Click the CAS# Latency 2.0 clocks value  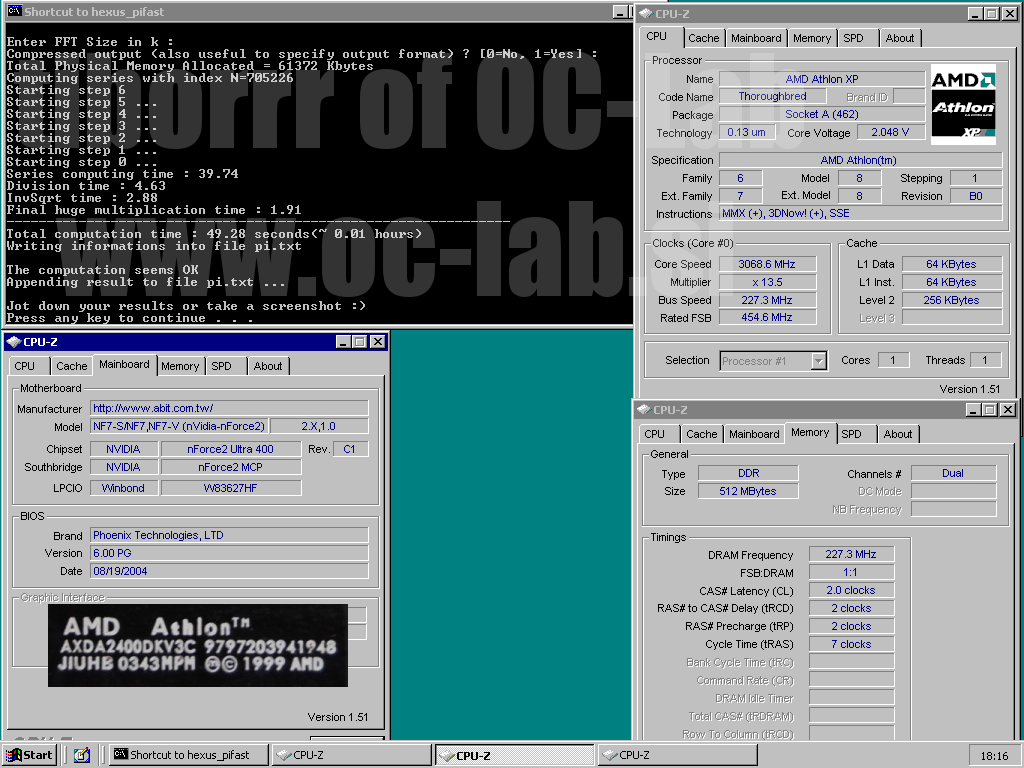(851, 590)
